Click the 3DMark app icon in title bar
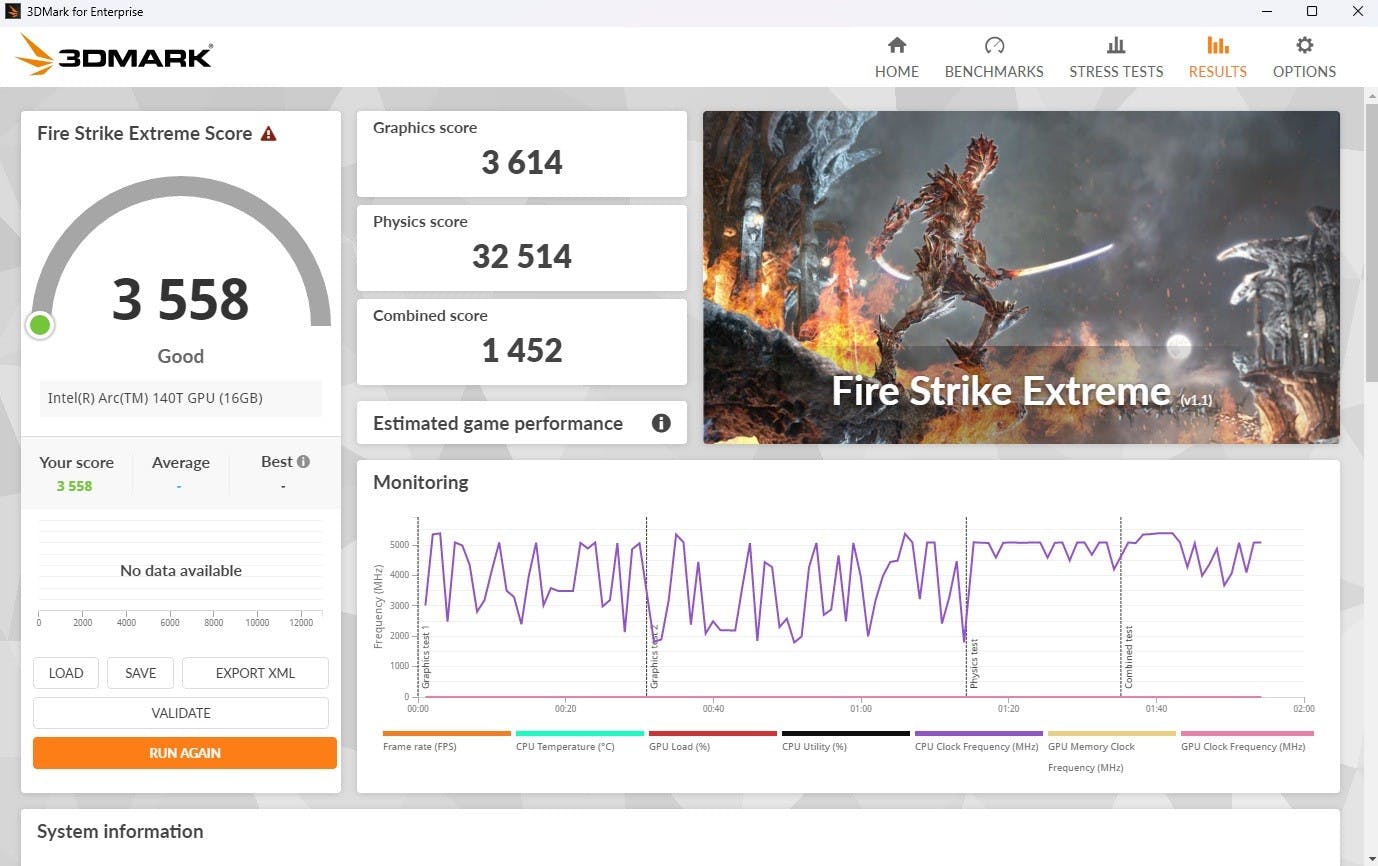This screenshot has height=866, width=1378. [x=12, y=12]
